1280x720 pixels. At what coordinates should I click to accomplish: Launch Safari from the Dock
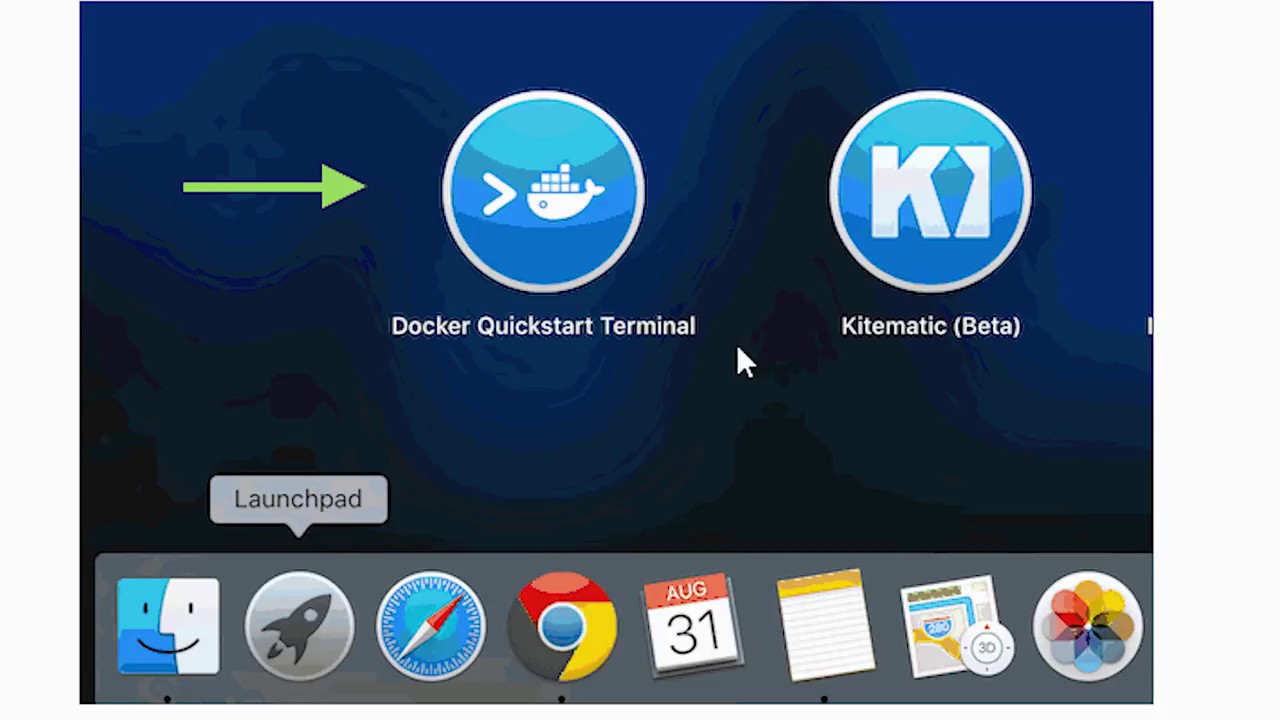pyautogui.click(x=431, y=627)
